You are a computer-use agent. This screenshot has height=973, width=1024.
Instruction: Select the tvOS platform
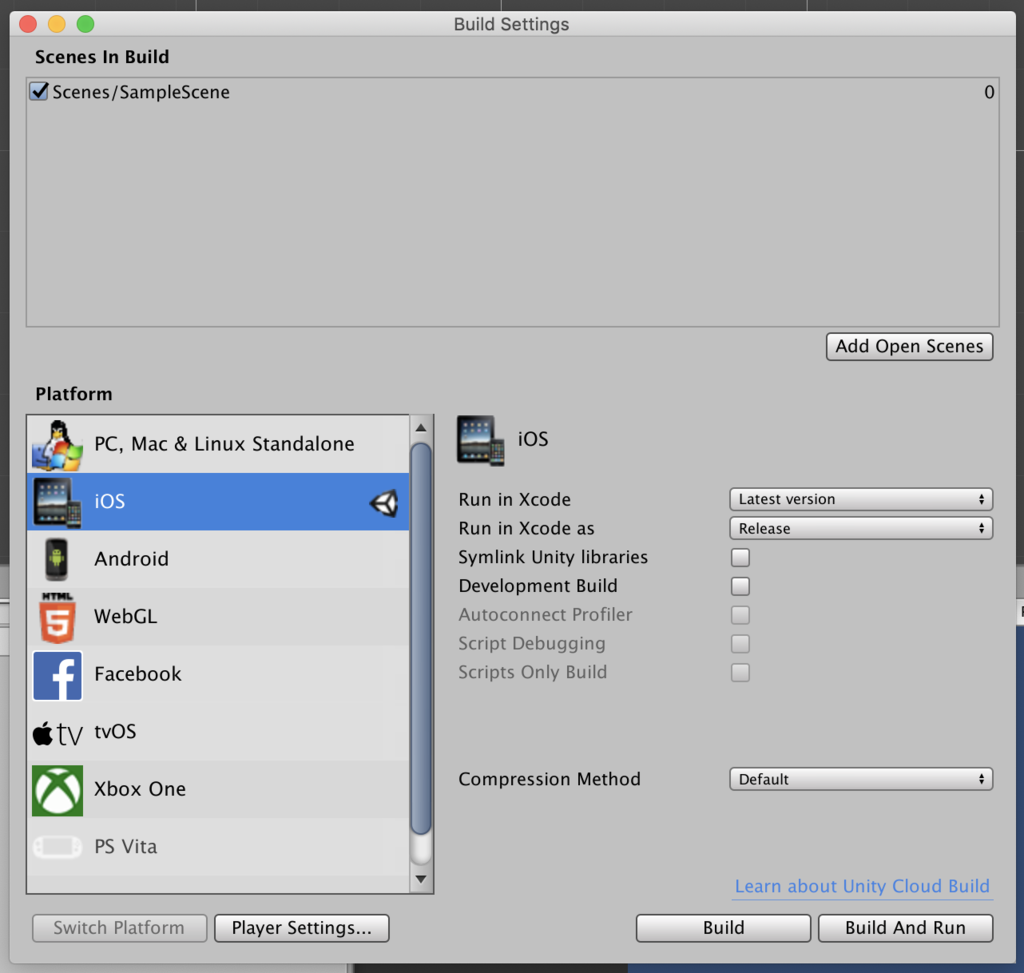(x=218, y=731)
